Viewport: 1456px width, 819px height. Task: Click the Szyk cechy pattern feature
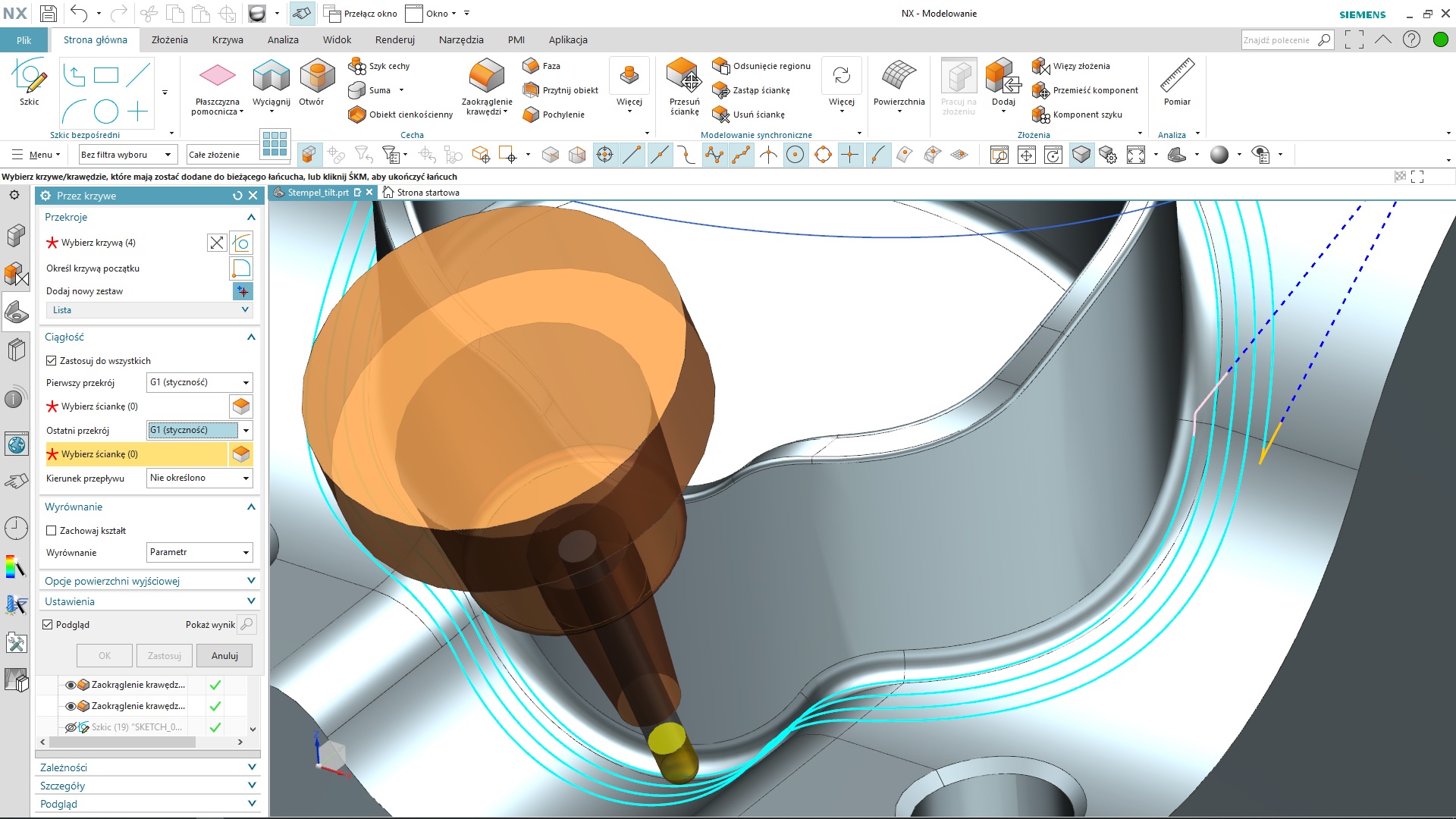tap(379, 66)
